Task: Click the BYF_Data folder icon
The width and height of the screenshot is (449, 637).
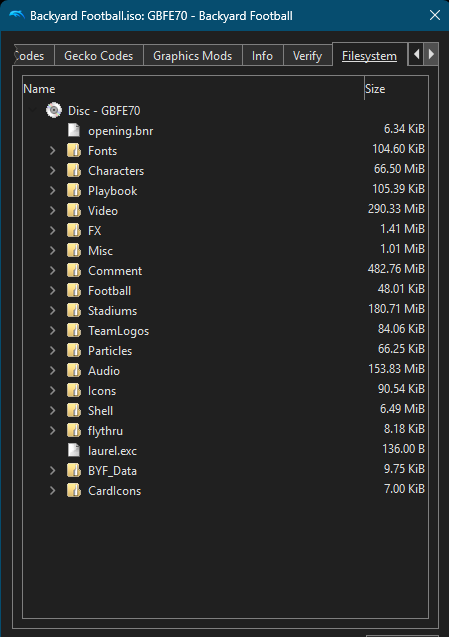Action: pyautogui.click(x=74, y=470)
